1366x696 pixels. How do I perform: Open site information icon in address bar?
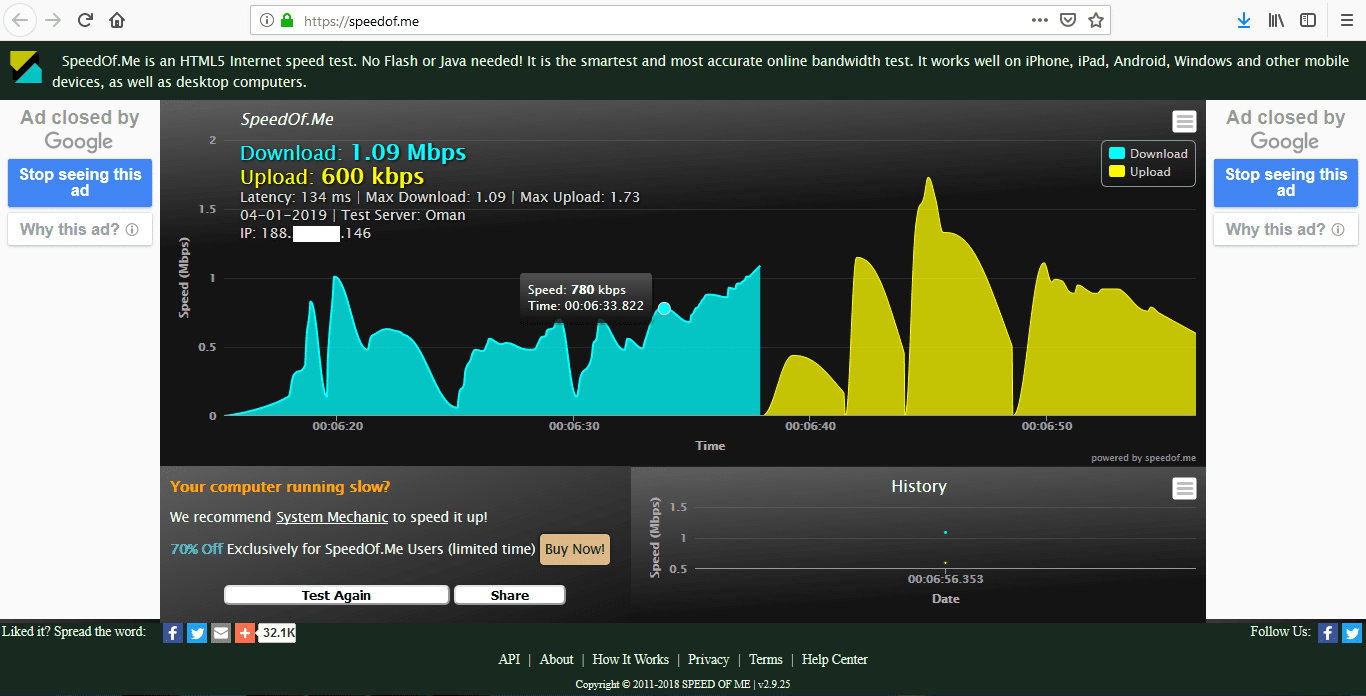[x=266, y=20]
